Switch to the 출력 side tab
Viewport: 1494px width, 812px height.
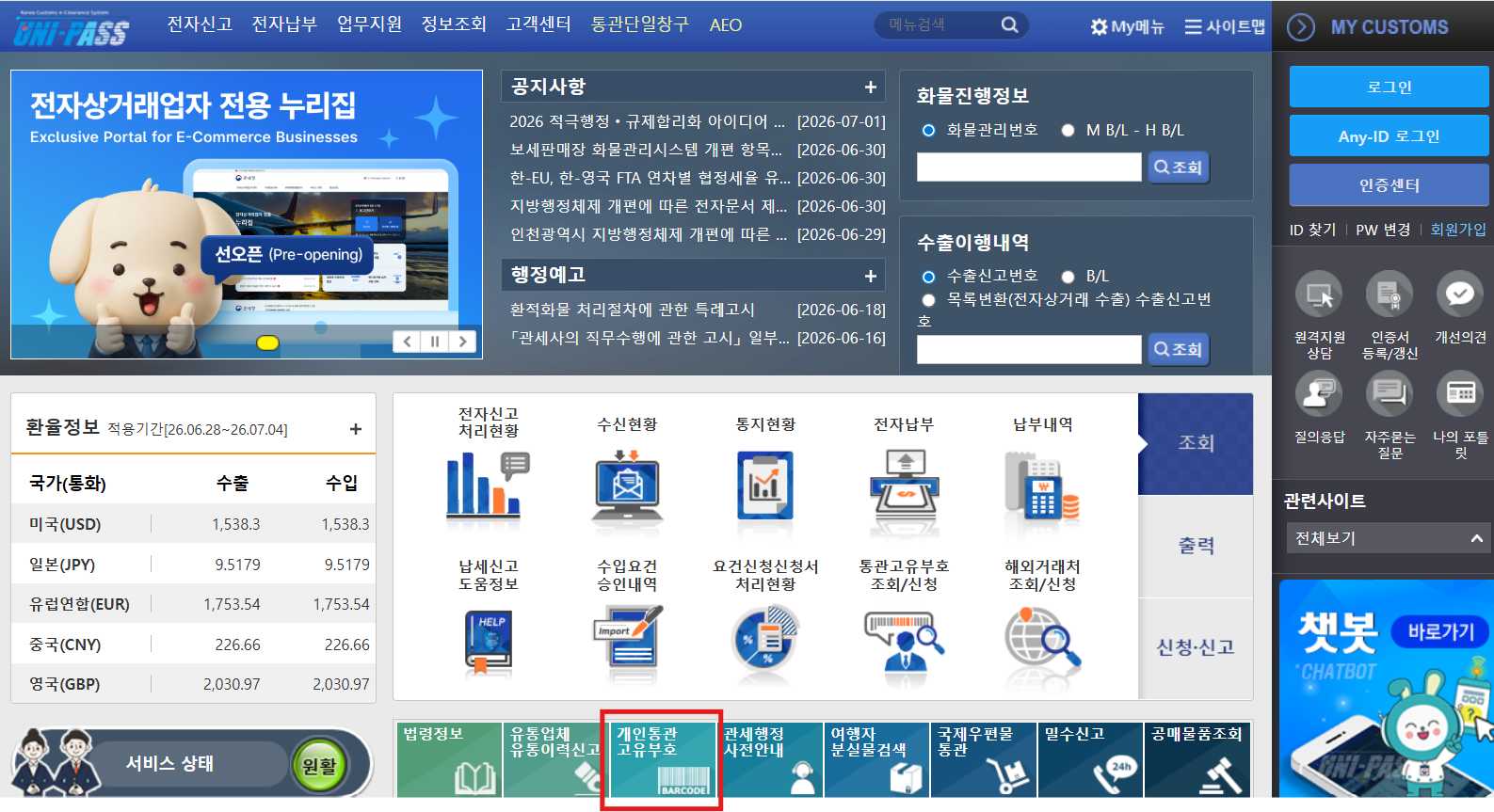coord(1196,546)
